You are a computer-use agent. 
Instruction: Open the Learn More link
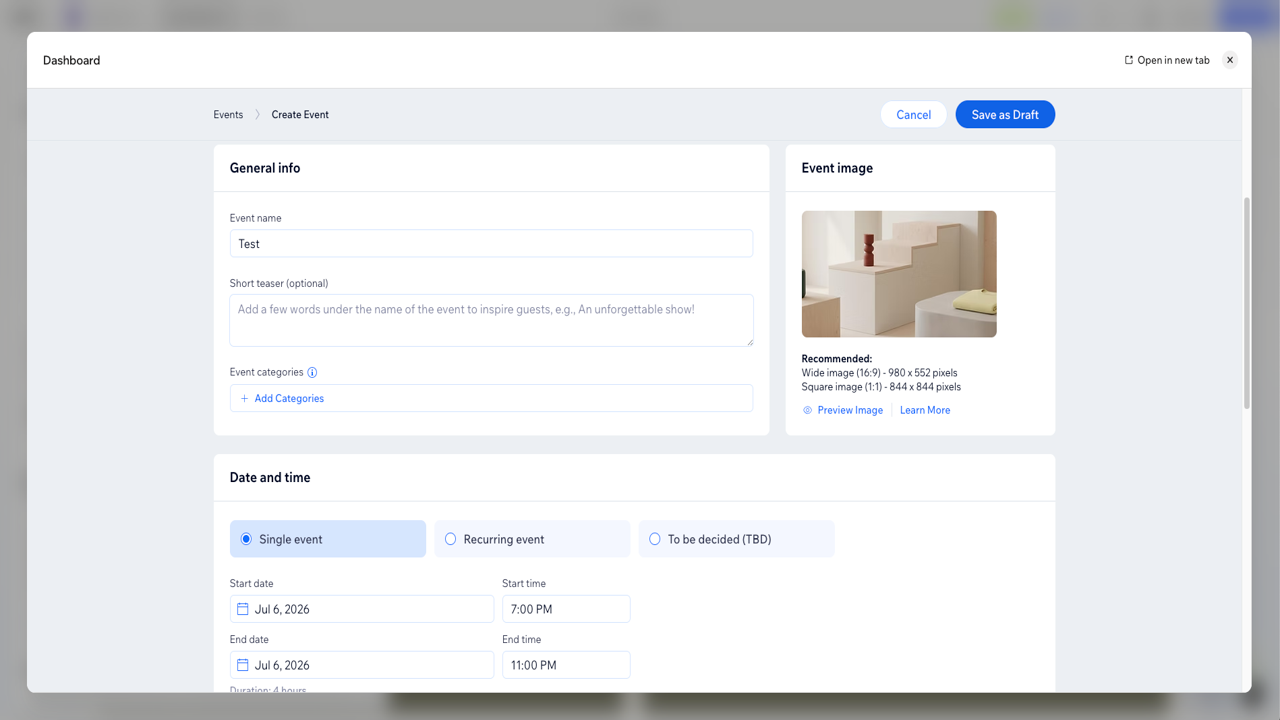[925, 410]
